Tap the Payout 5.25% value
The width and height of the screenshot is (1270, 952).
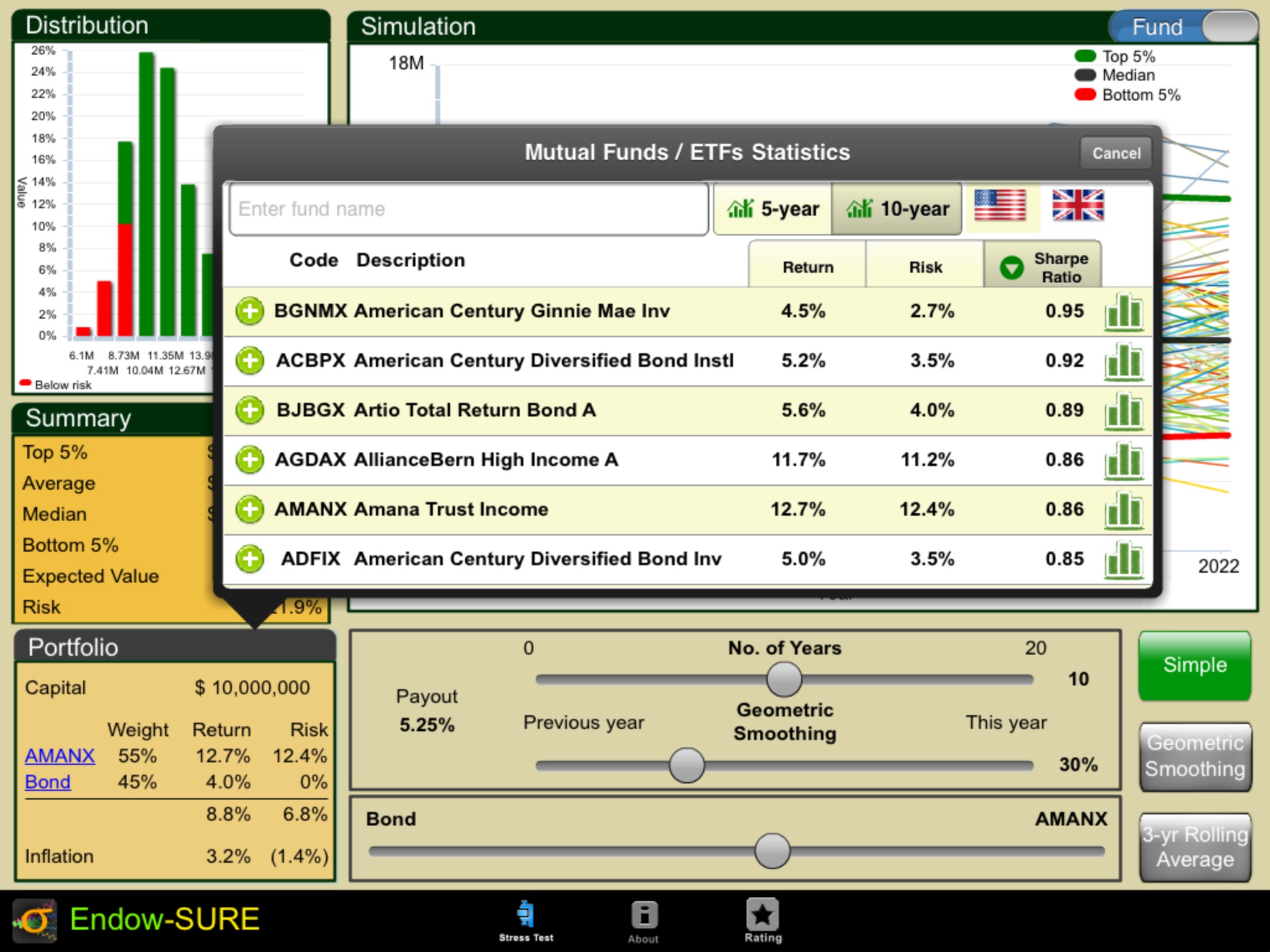(427, 725)
